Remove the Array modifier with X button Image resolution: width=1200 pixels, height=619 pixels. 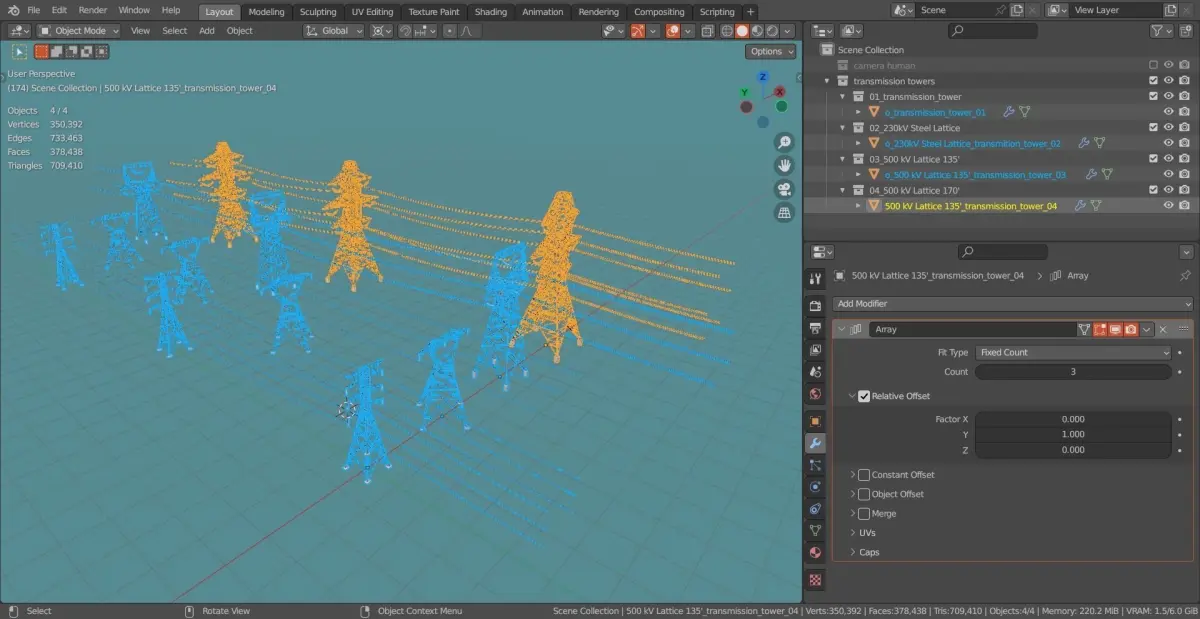[x=1163, y=329]
